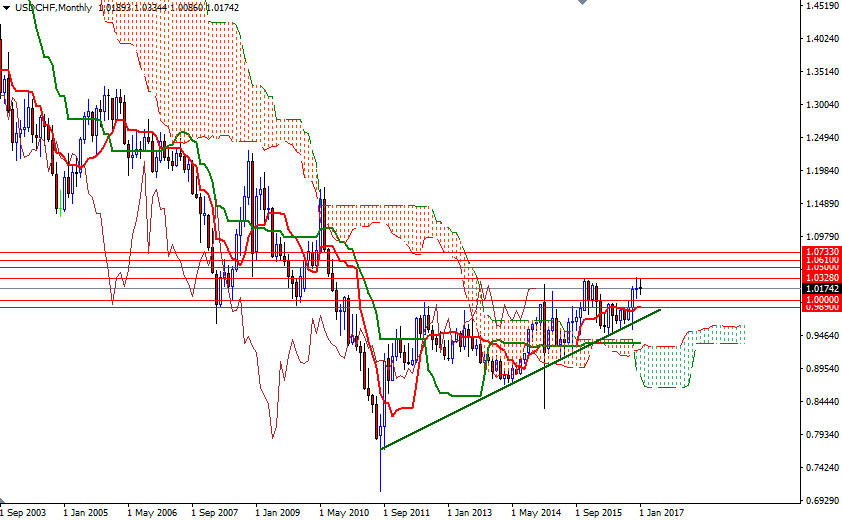Open the chart menu arrow beside USDCHF
This screenshot has height=520, width=842.
click(6, 8)
